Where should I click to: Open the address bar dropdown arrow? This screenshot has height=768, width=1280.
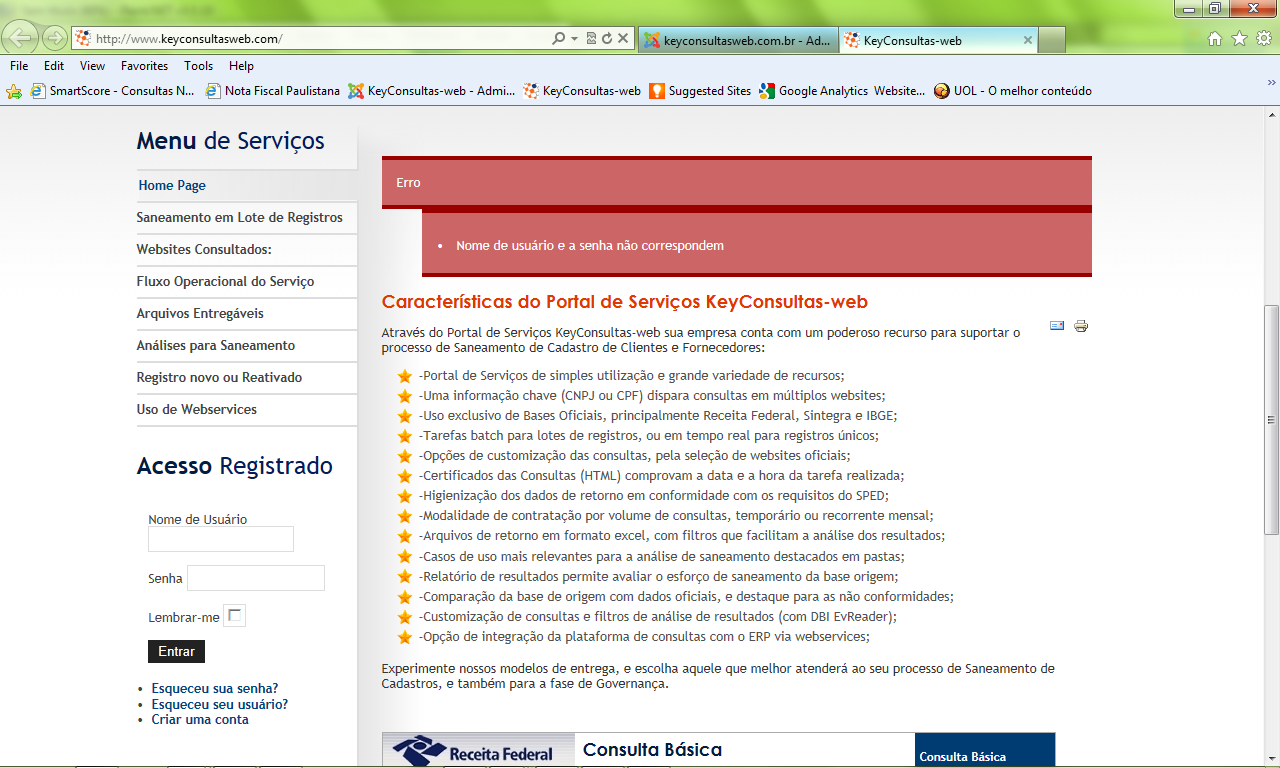point(574,39)
